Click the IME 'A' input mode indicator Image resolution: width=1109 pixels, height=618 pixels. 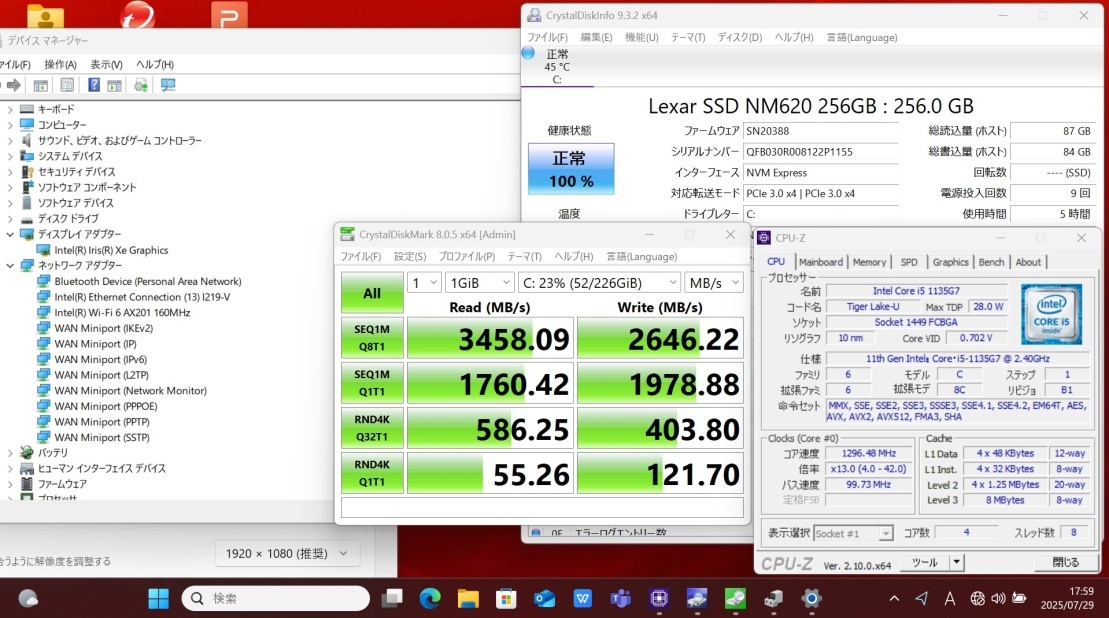tap(950, 598)
